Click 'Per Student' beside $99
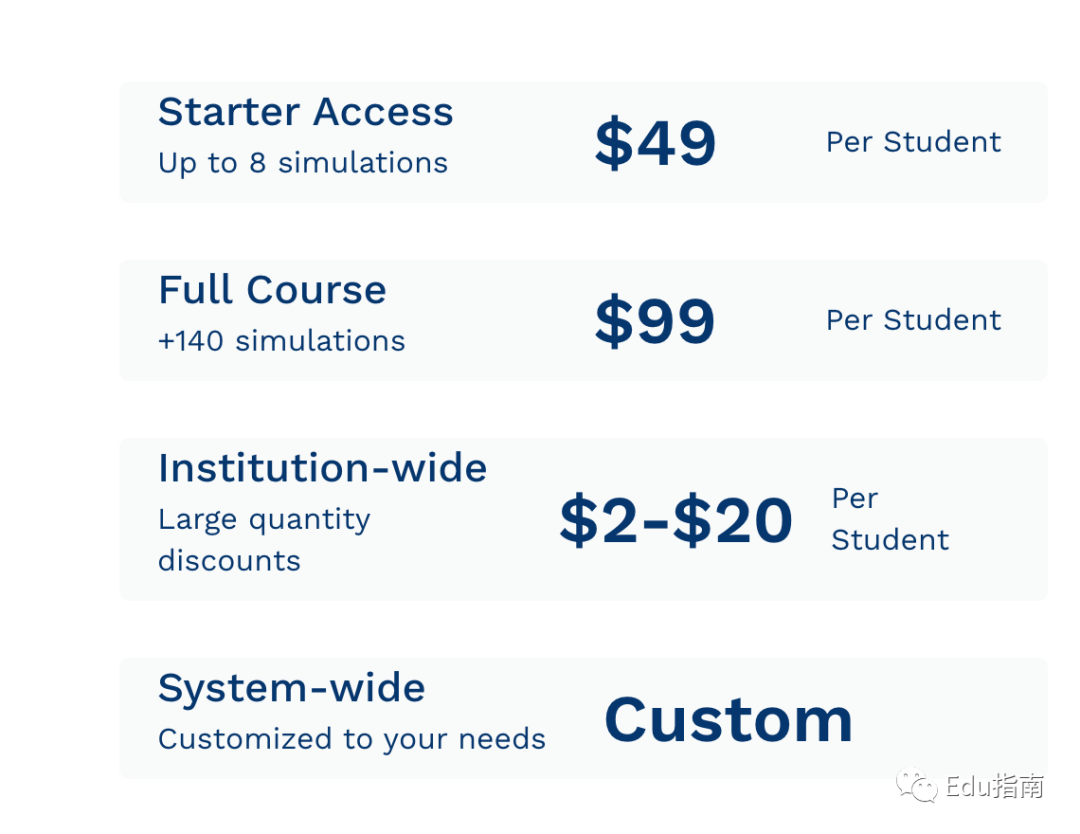 913,320
